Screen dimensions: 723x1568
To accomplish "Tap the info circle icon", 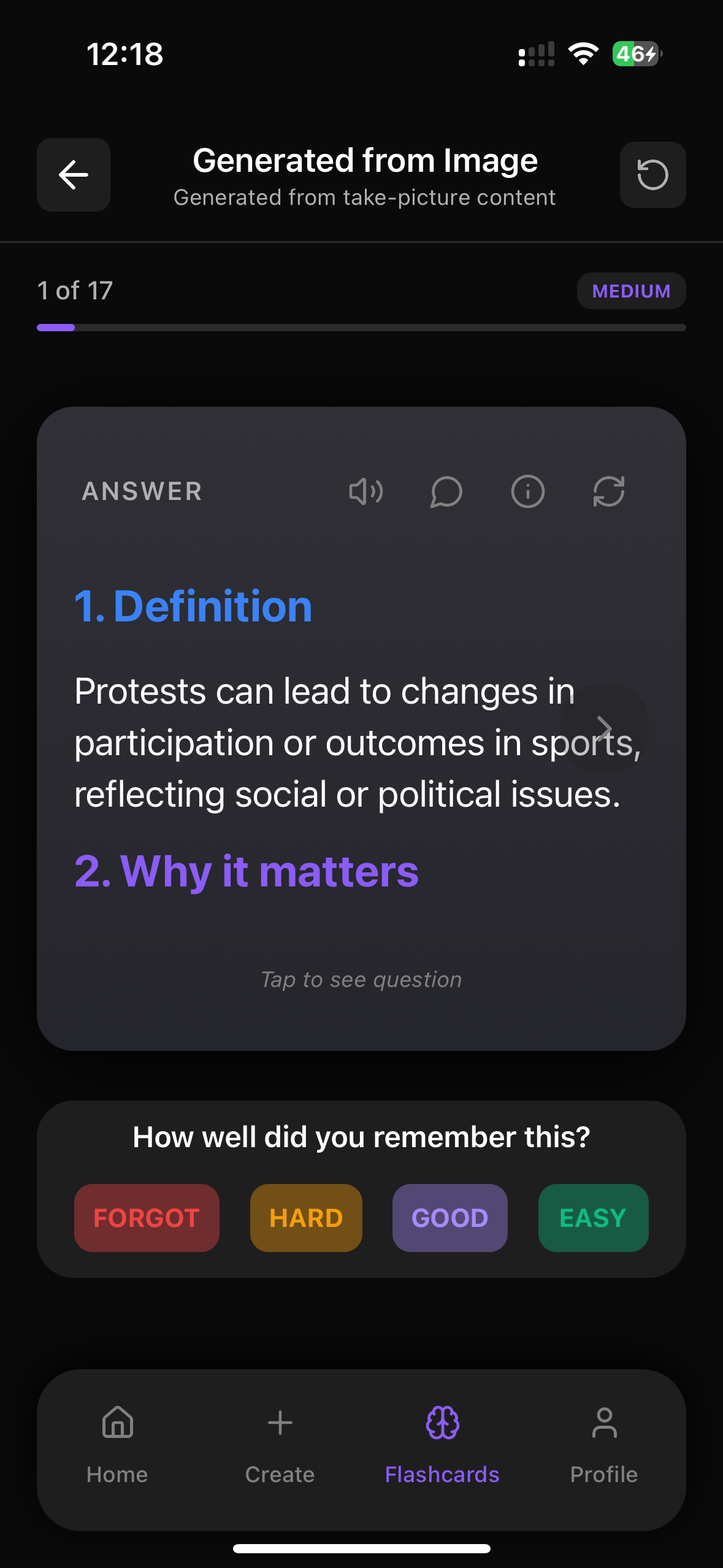I will (x=527, y=491).
